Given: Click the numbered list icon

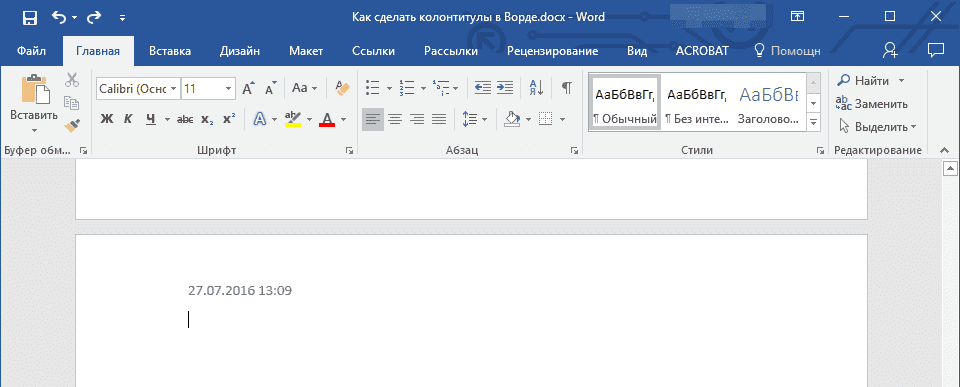Looking at the screenshot, I should pyautogui.click(x=406, y=88).
